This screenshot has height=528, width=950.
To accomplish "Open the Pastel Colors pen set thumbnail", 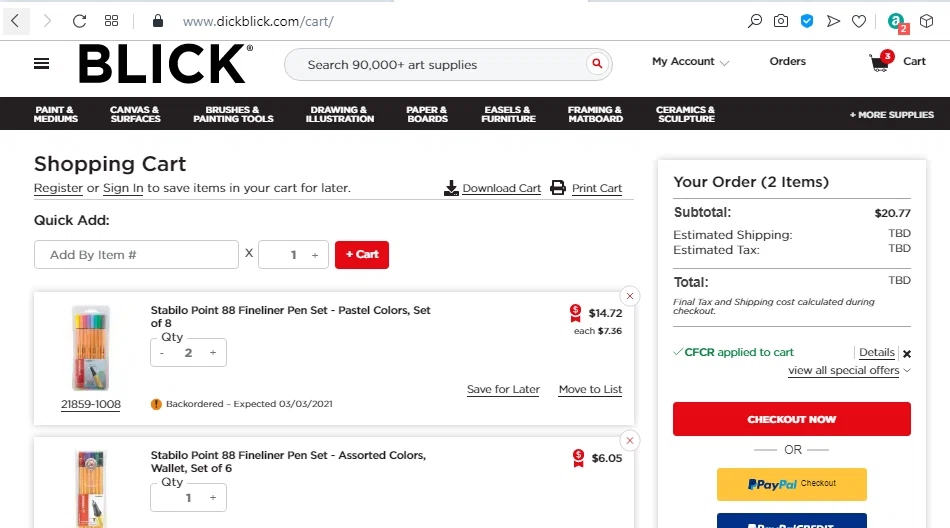I will (91, 349).
